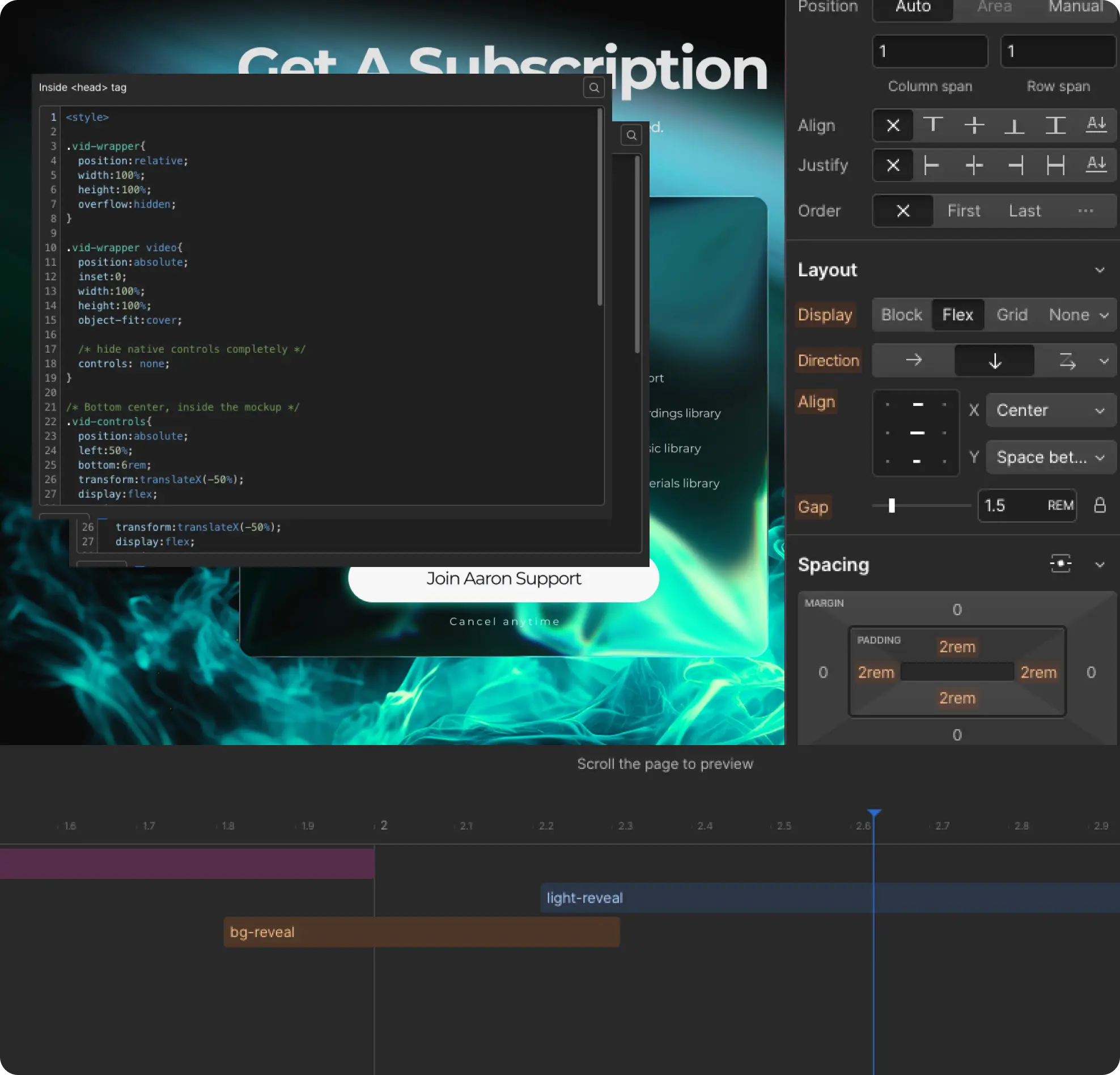Image resolution: width=1120 pixels, height=1075 pixels.
Task: Pick justify end icon in Justify row
Action: pyautogui.click(x=1015, y=166)
